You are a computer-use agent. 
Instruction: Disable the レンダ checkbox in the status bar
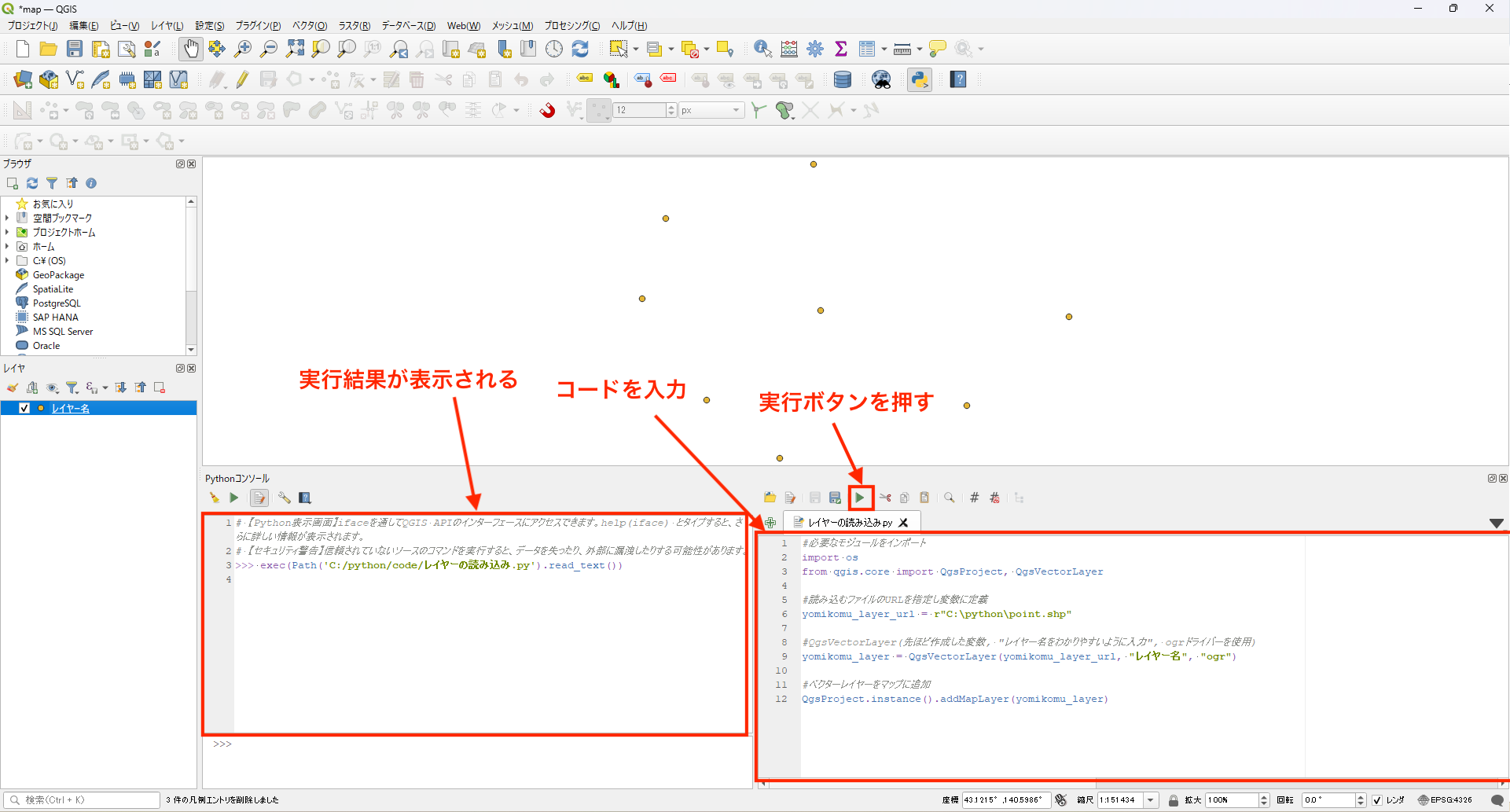click(x=1377, y=799)
